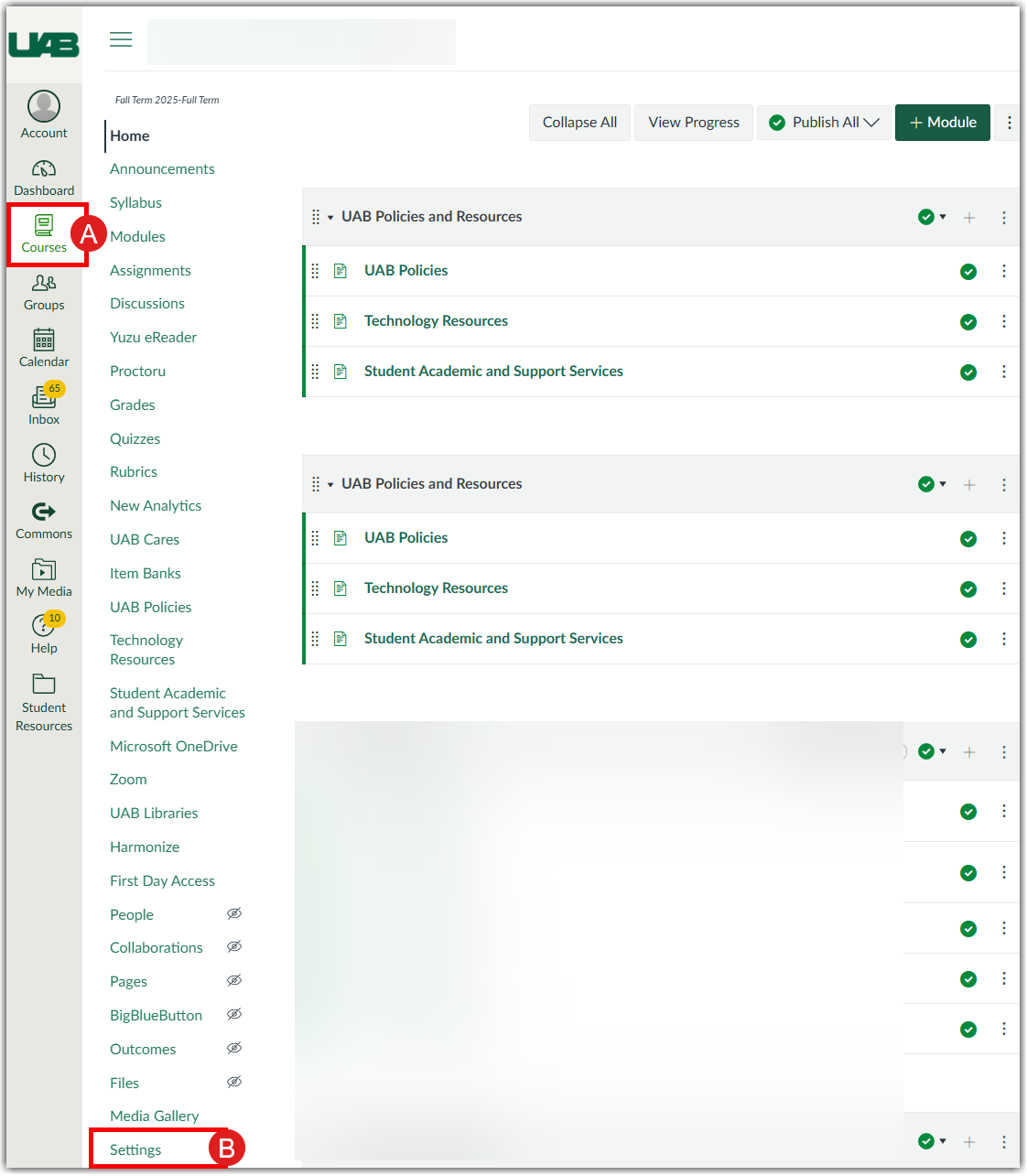Toggle published status of first Technology Resources item
The width and height of the screenshot is (1027, 1176).
[968, 322]
